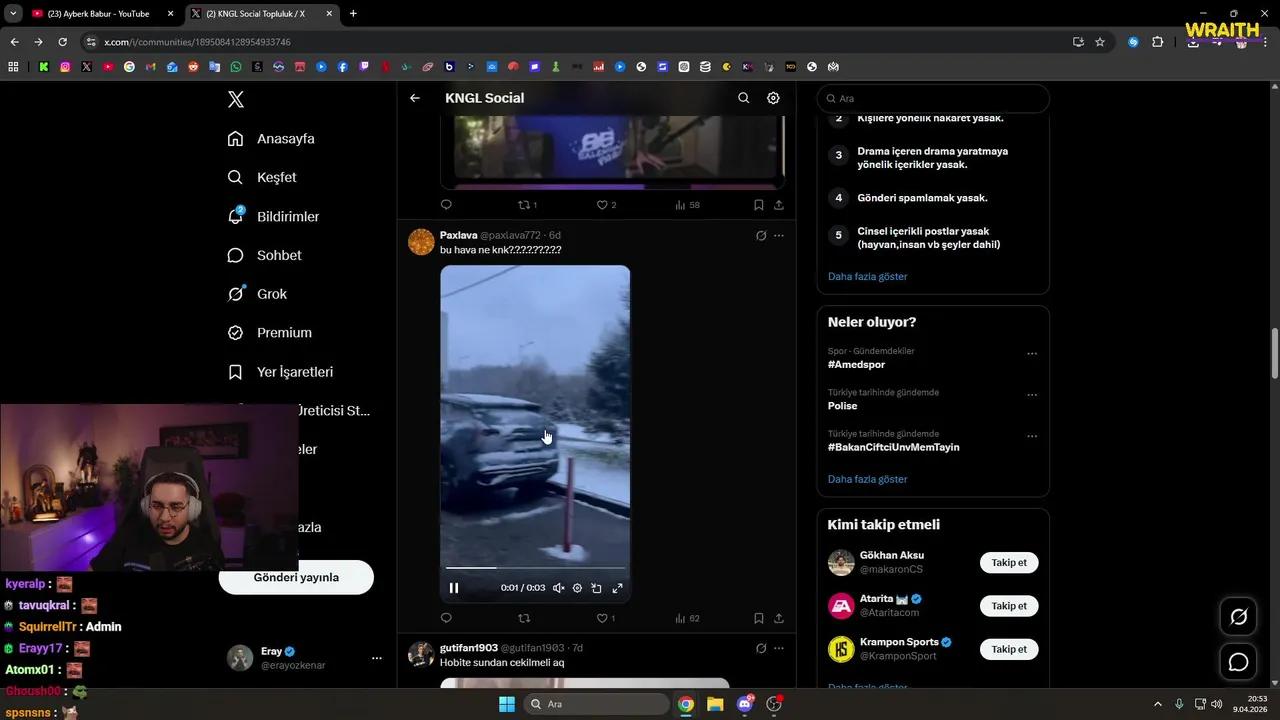Follow Gökhan Aksu with Takip et
The image size is (1280, 720).
coord(1009,563)
